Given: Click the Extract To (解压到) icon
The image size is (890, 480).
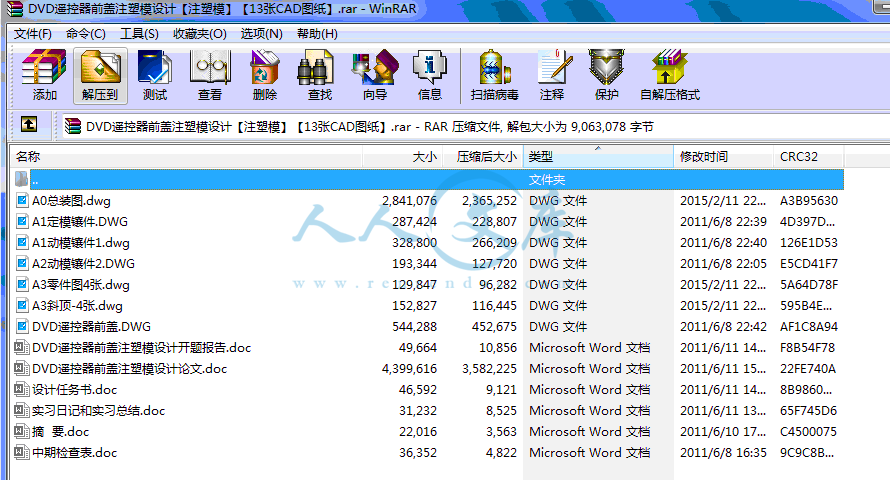Looking at the screenshot, I should pyautogui.click(x=100, y=75).
